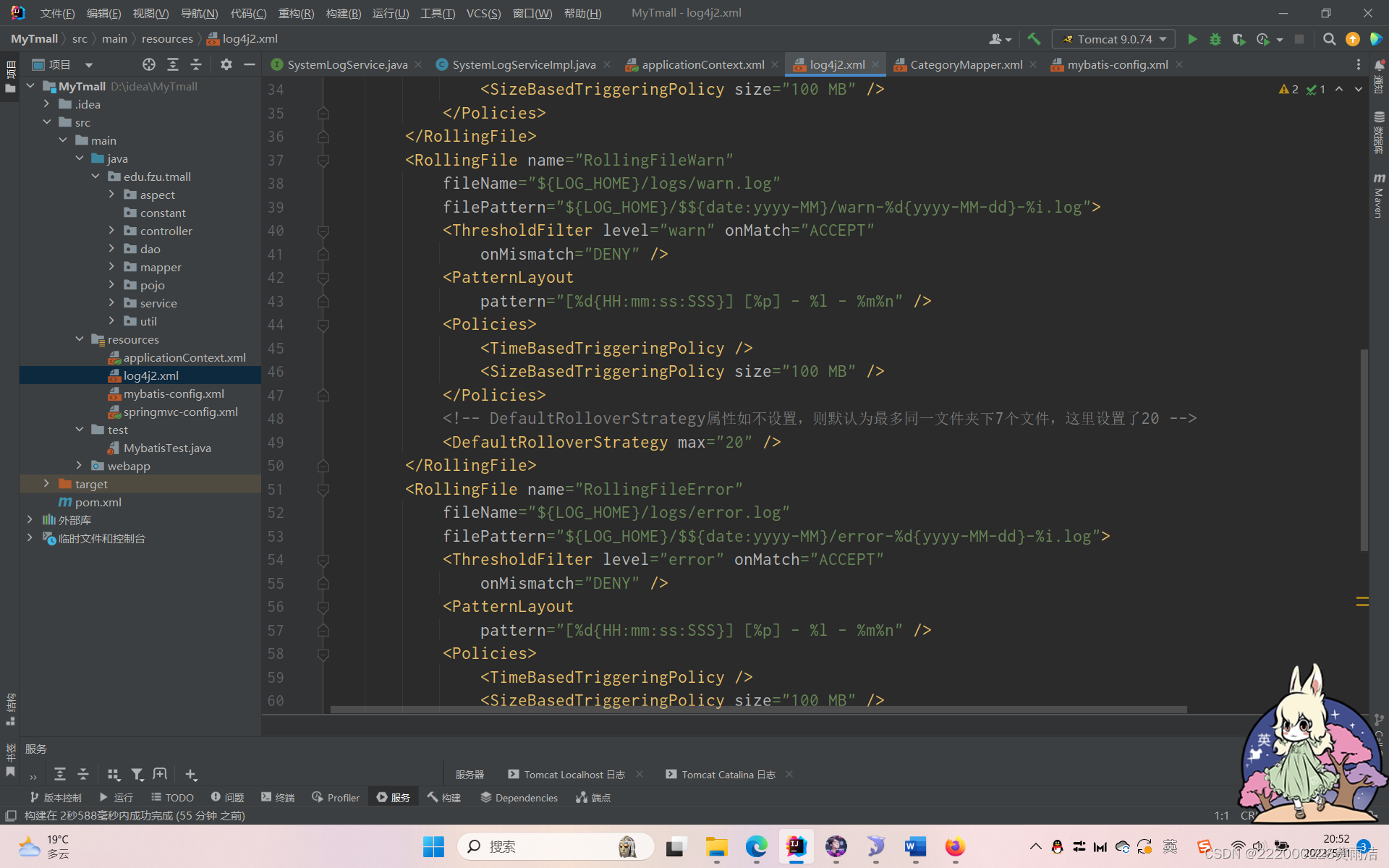Open pom.xml in project tree
The width and height of the screenshot is (1389, 868).
pyautogui.click(x=98, y=502)
